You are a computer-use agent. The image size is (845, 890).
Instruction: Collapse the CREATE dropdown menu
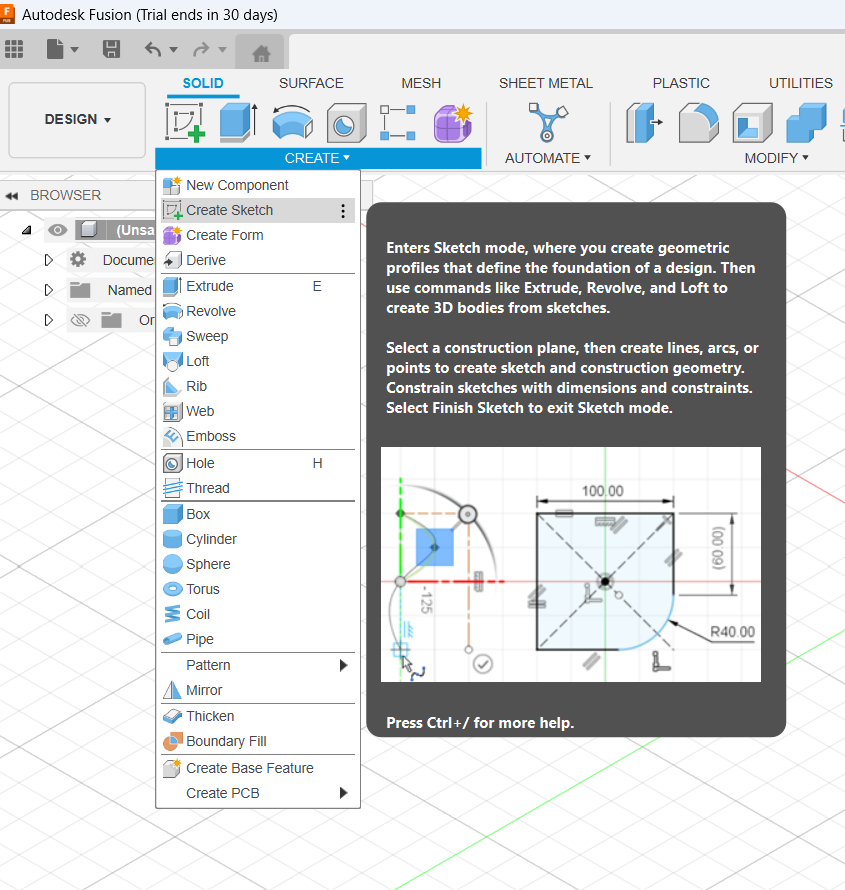(x=318, y=158)
